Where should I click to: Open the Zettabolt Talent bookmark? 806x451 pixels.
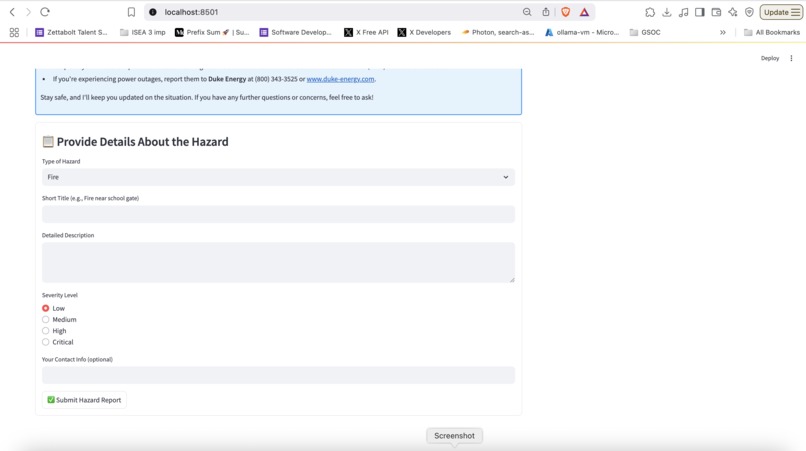click(71, 32)
